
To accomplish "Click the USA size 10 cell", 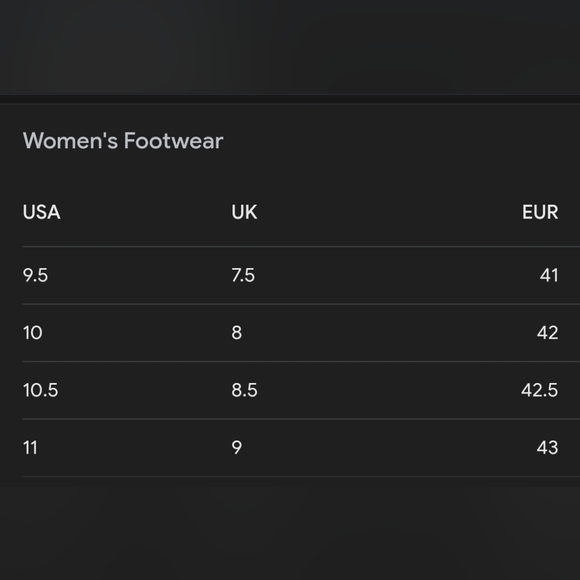I will tap(33, 333).
